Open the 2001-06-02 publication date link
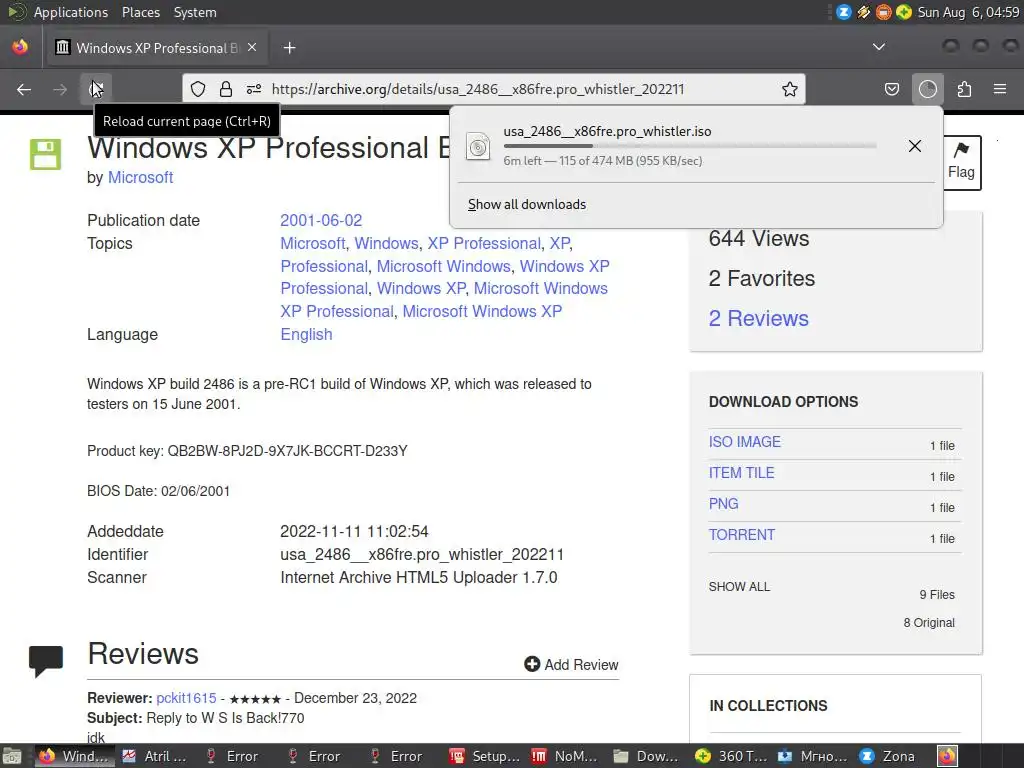Screen dimensions: 1024x768 (x=321, y=221)
